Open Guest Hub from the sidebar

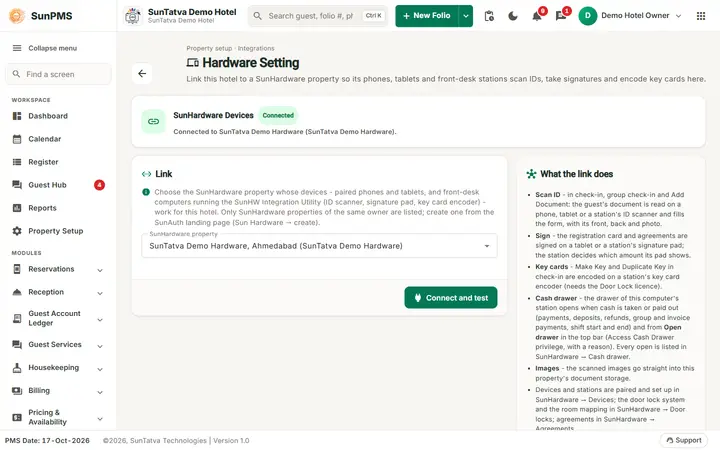[59, 185]
